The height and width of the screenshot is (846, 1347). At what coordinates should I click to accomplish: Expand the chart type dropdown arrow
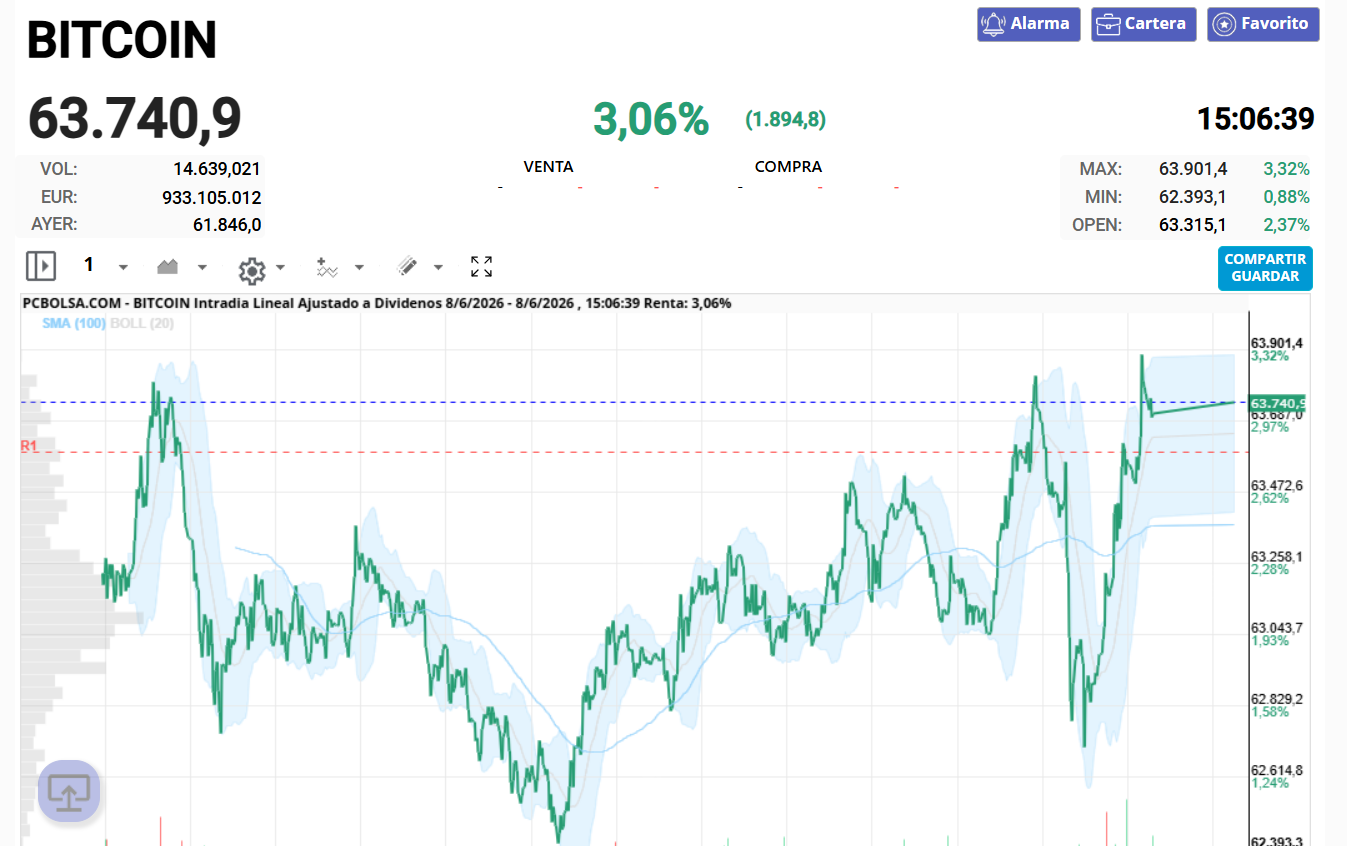click(x=202, y=268)
